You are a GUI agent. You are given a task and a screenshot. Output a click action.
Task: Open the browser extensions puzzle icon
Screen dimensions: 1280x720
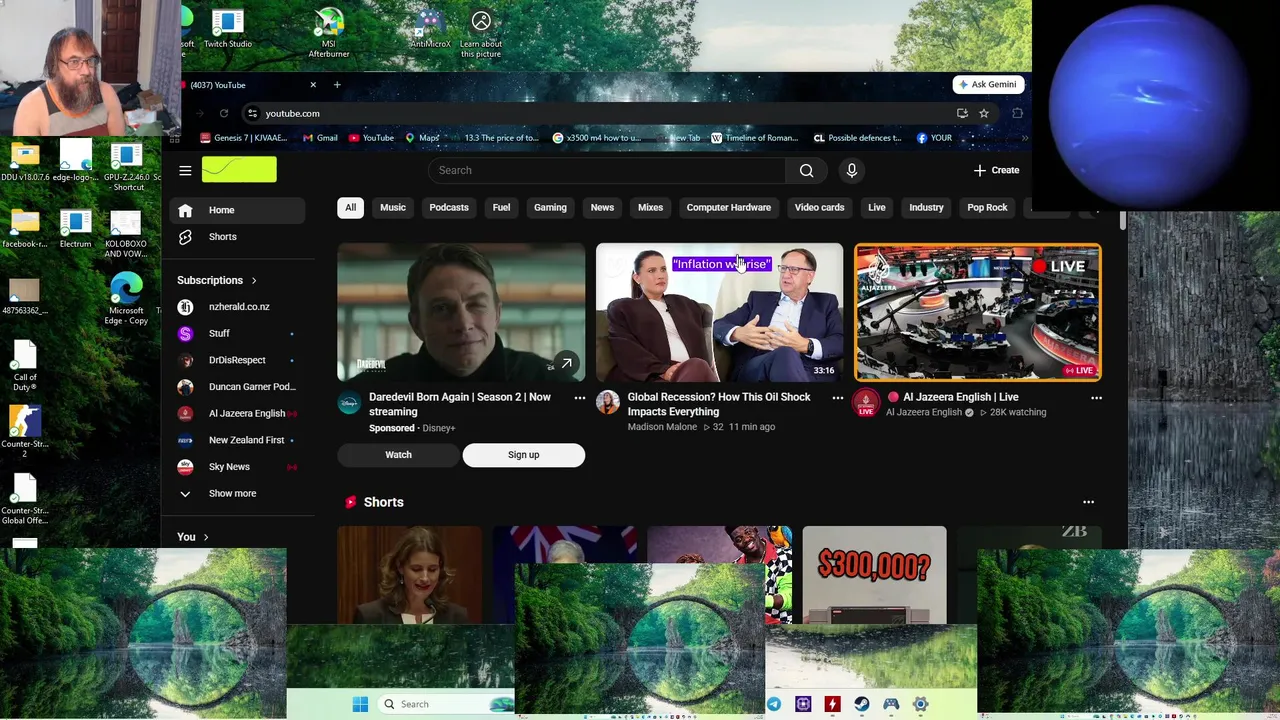point(1017,113)
